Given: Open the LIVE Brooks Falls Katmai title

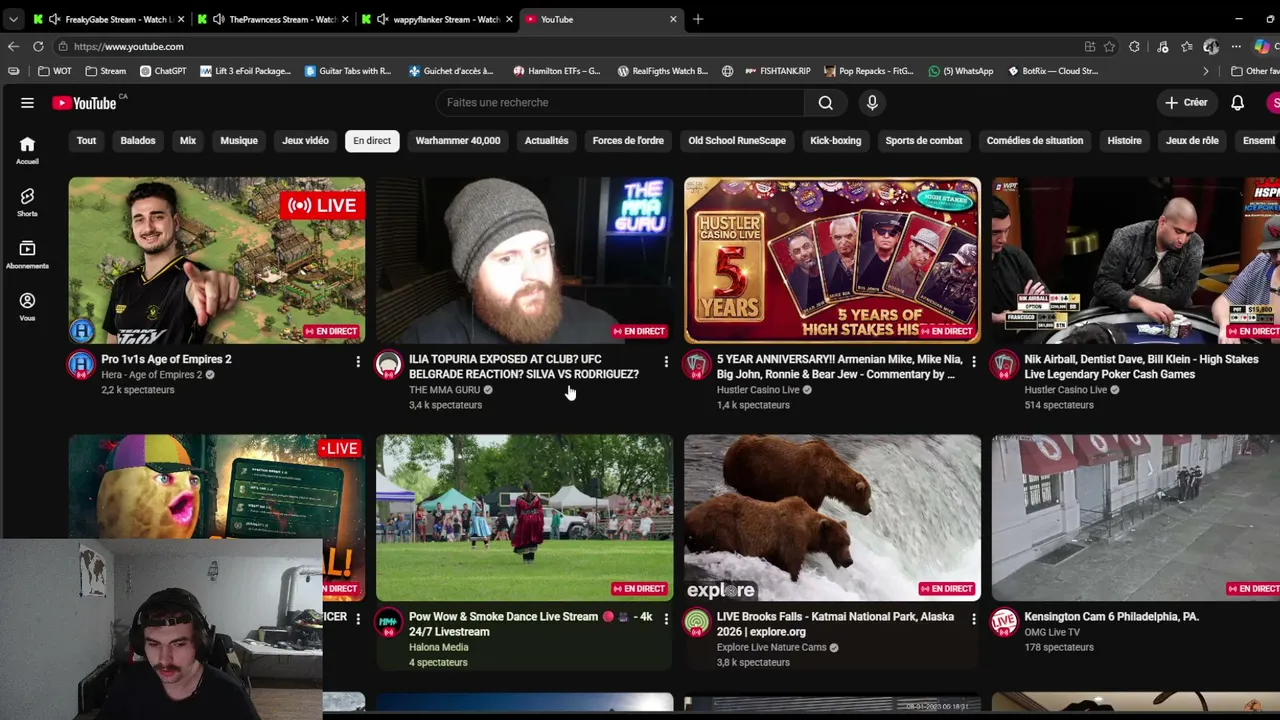Looking at the screenshot, I should [835, 624].
